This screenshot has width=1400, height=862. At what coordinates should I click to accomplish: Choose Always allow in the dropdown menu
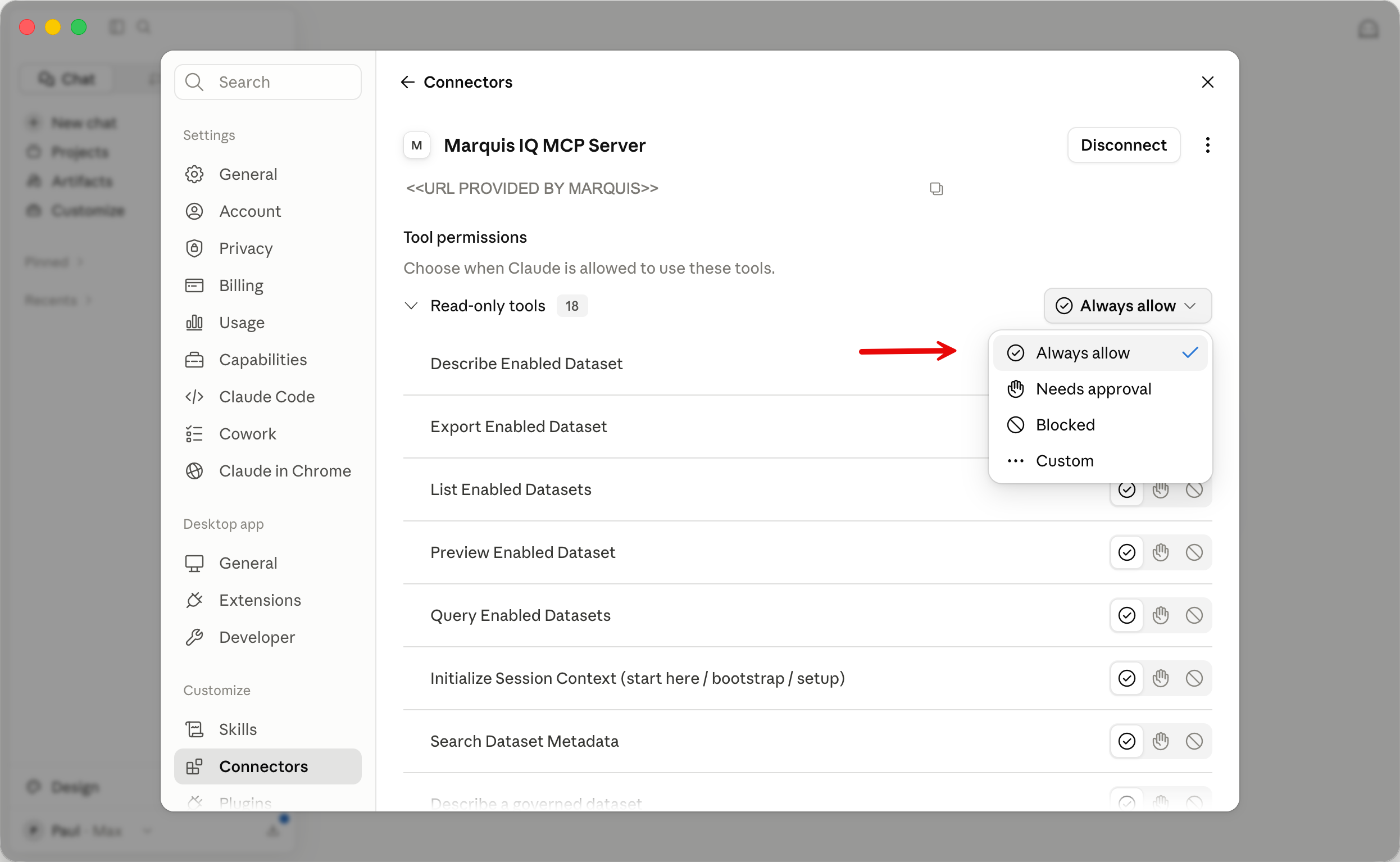point(1101,353)
